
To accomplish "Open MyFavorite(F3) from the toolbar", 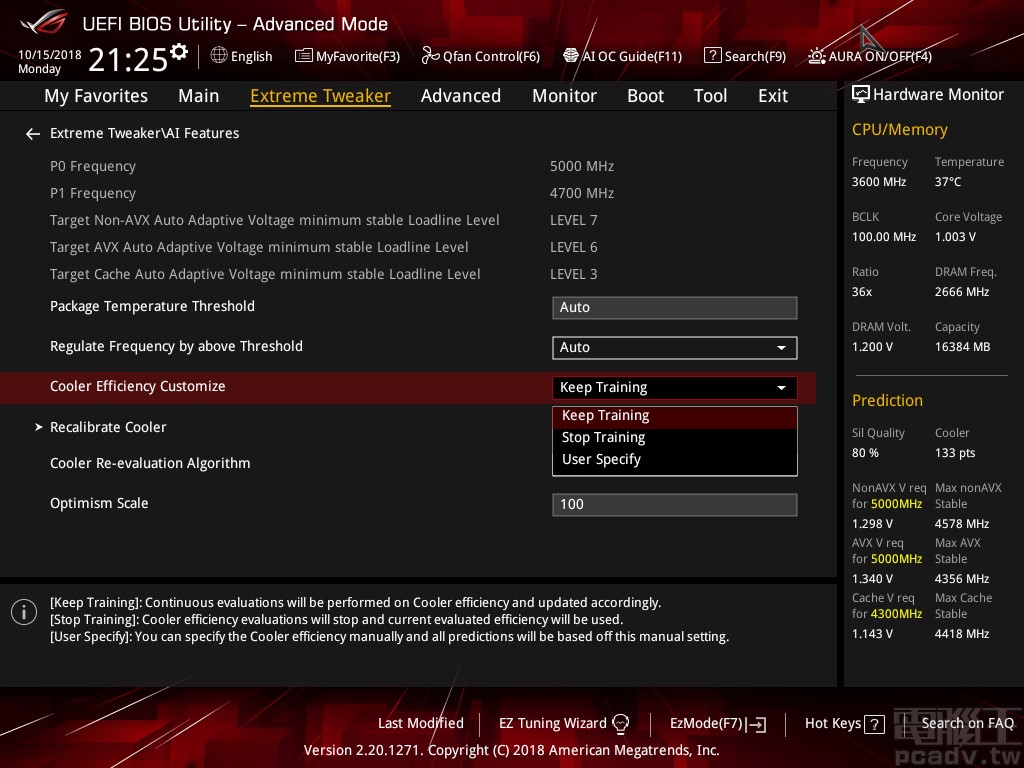I will [347, 56].
